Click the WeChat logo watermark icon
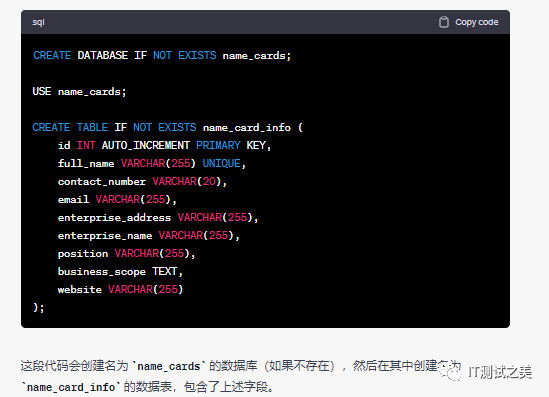 click(451, 372)
